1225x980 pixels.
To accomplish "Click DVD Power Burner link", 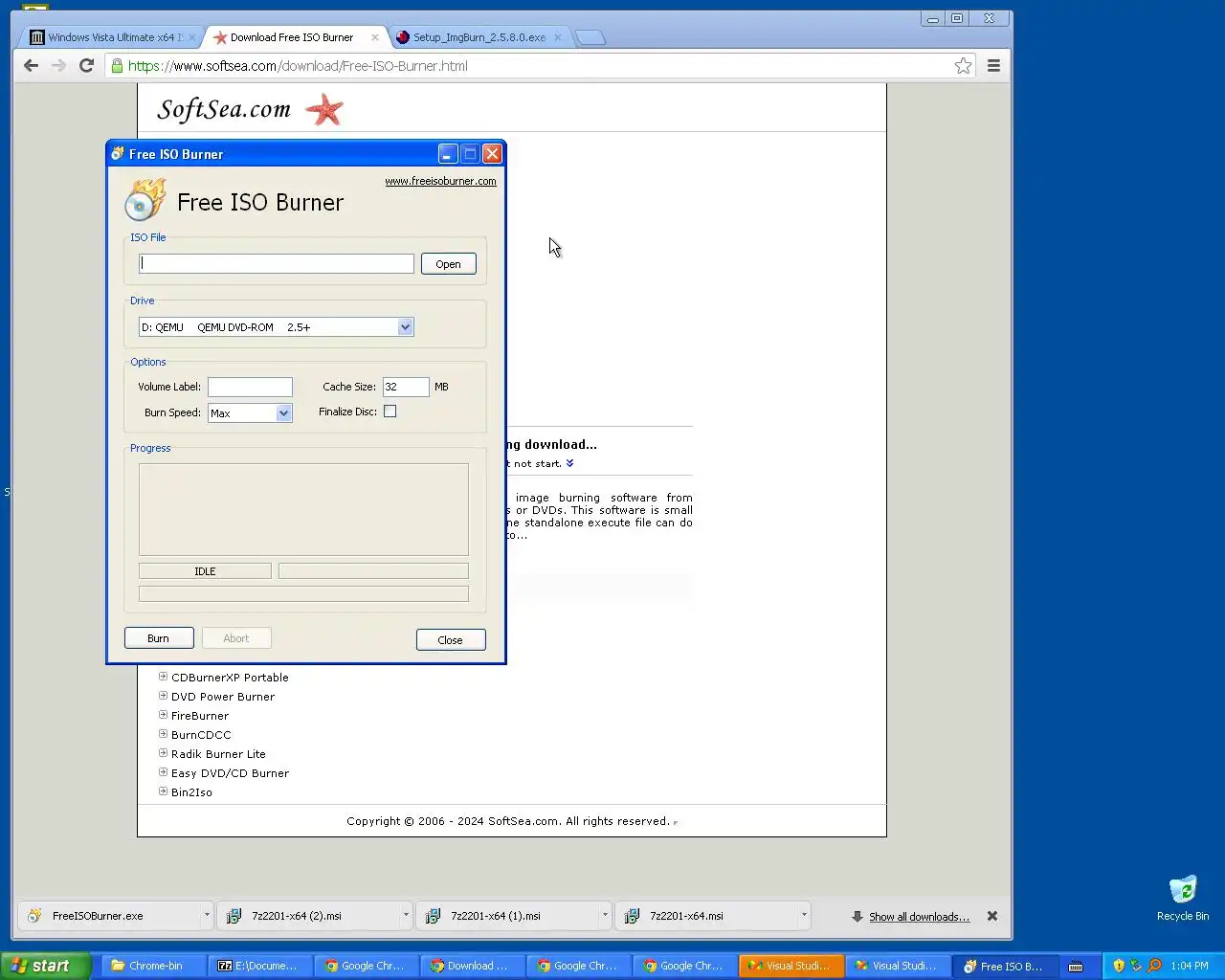I will 223,697.
